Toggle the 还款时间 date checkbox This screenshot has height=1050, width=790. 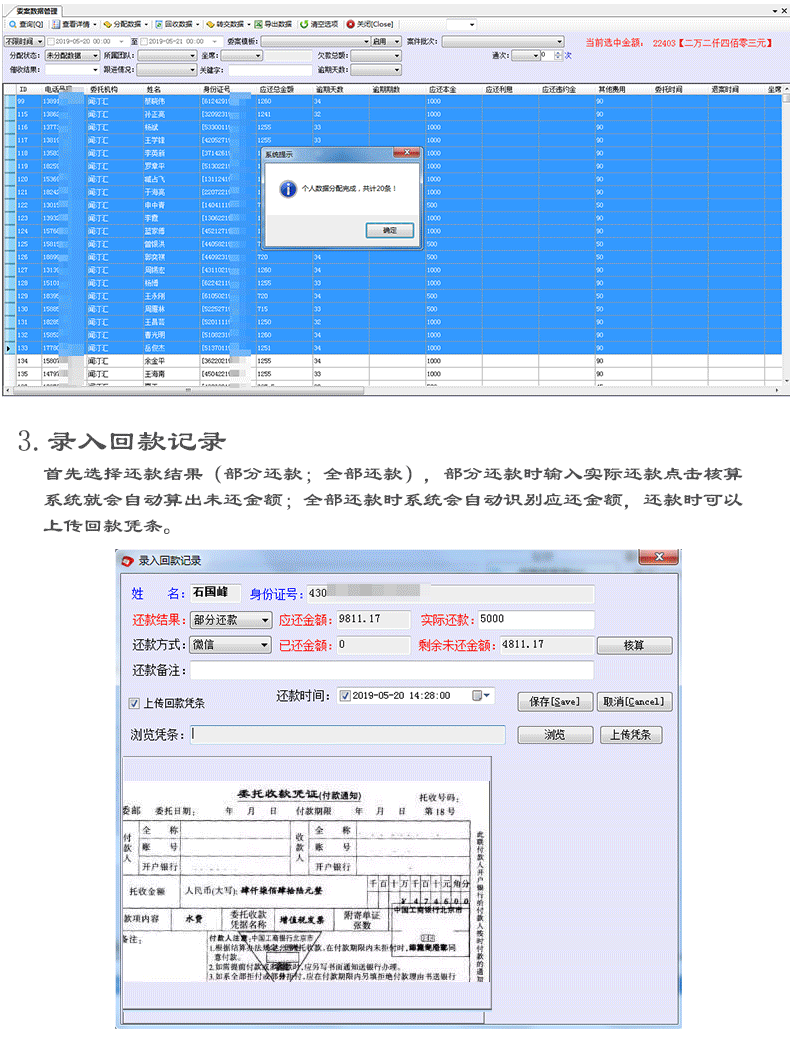pos(345,696)
